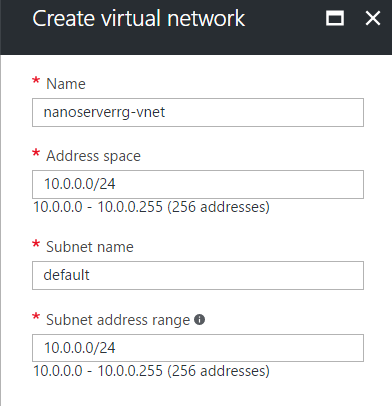Maximize the Create virtual network blade
This screenshot has width=392, height=406.
click(x=335, y=18)
